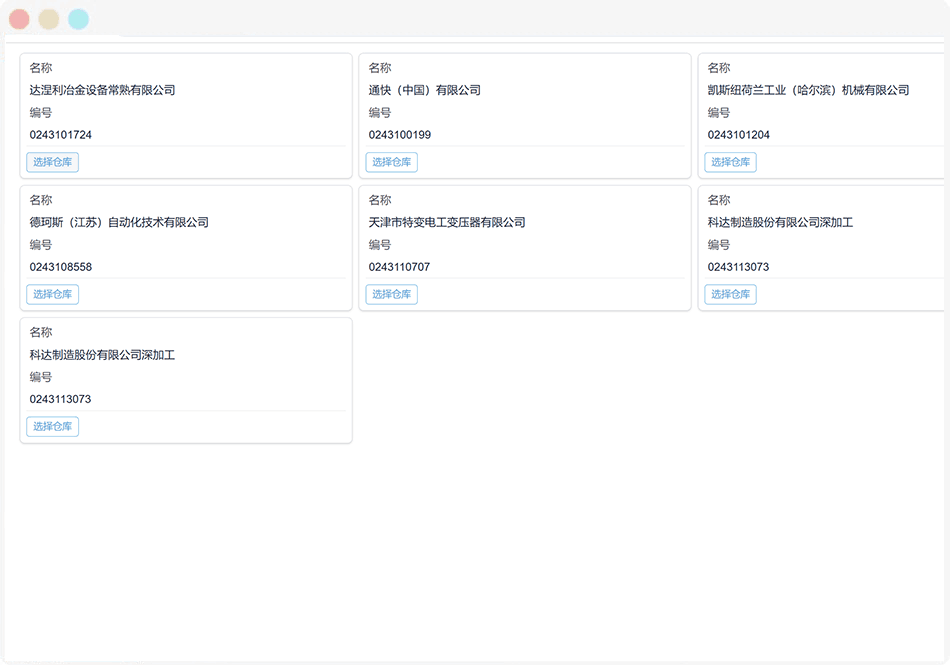Click the code 0243108558
This screenshot has height=665, width=950.
click(61, 266)
